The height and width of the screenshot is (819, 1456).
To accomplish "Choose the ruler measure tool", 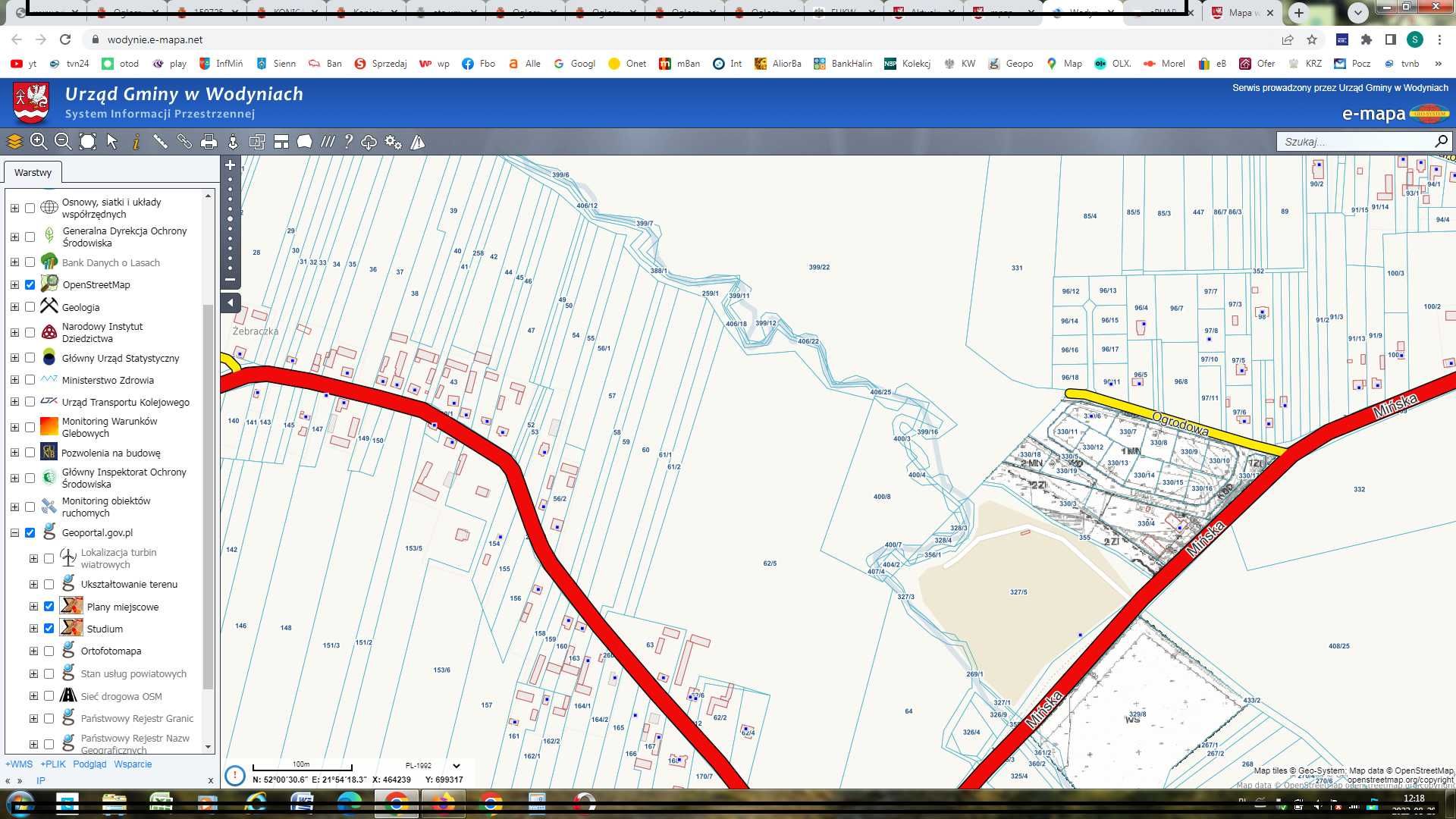I will click(160, 142).
